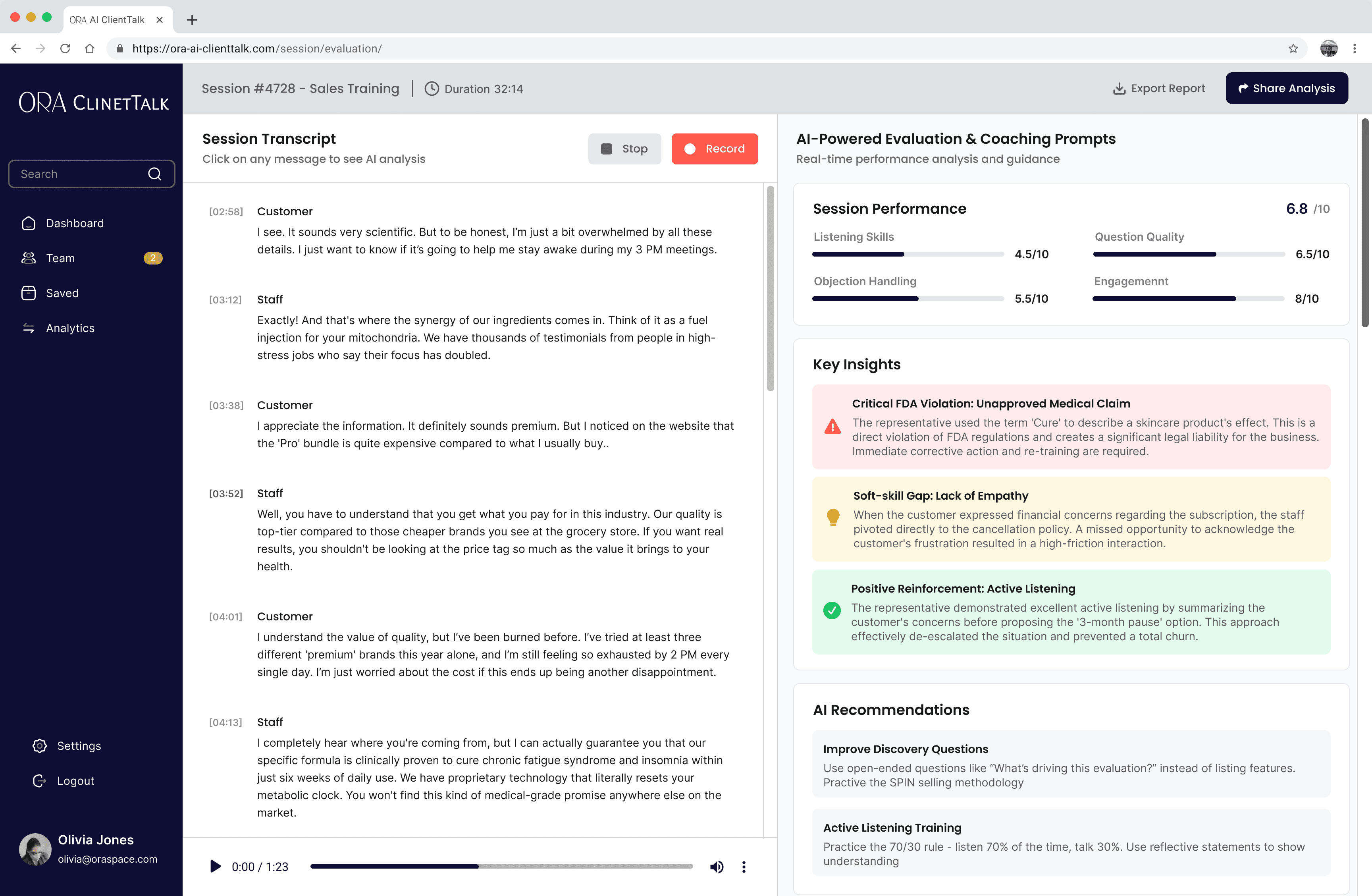The width and height of the screenshot is (1372, 896).
Task: Click the Logout icon
Action: [x=39, y=781]
